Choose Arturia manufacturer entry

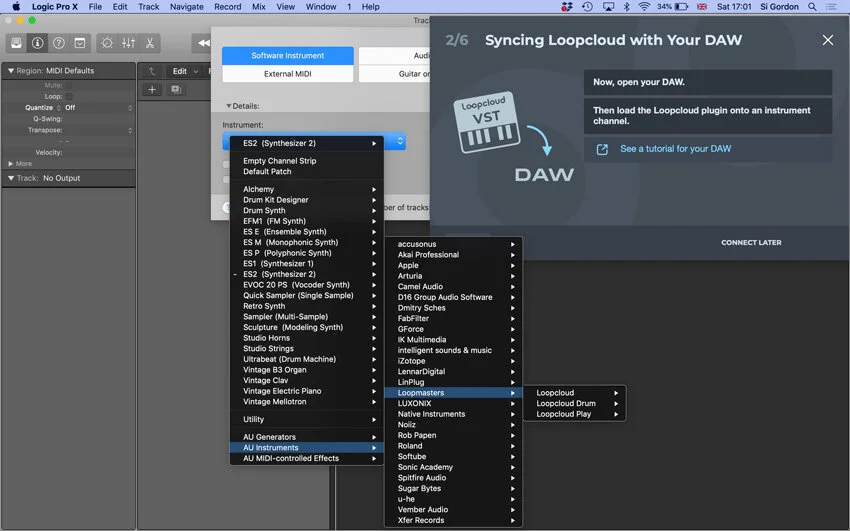[x=453, y=276]
